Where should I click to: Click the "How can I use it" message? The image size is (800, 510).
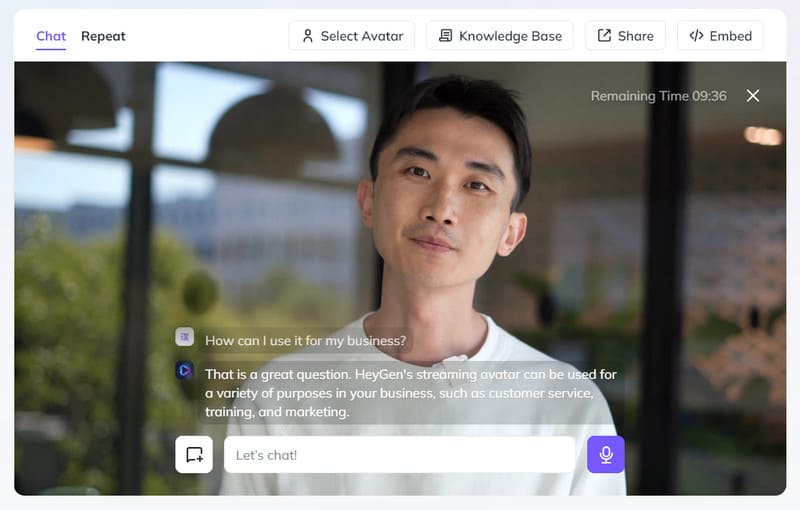(305, 340)
